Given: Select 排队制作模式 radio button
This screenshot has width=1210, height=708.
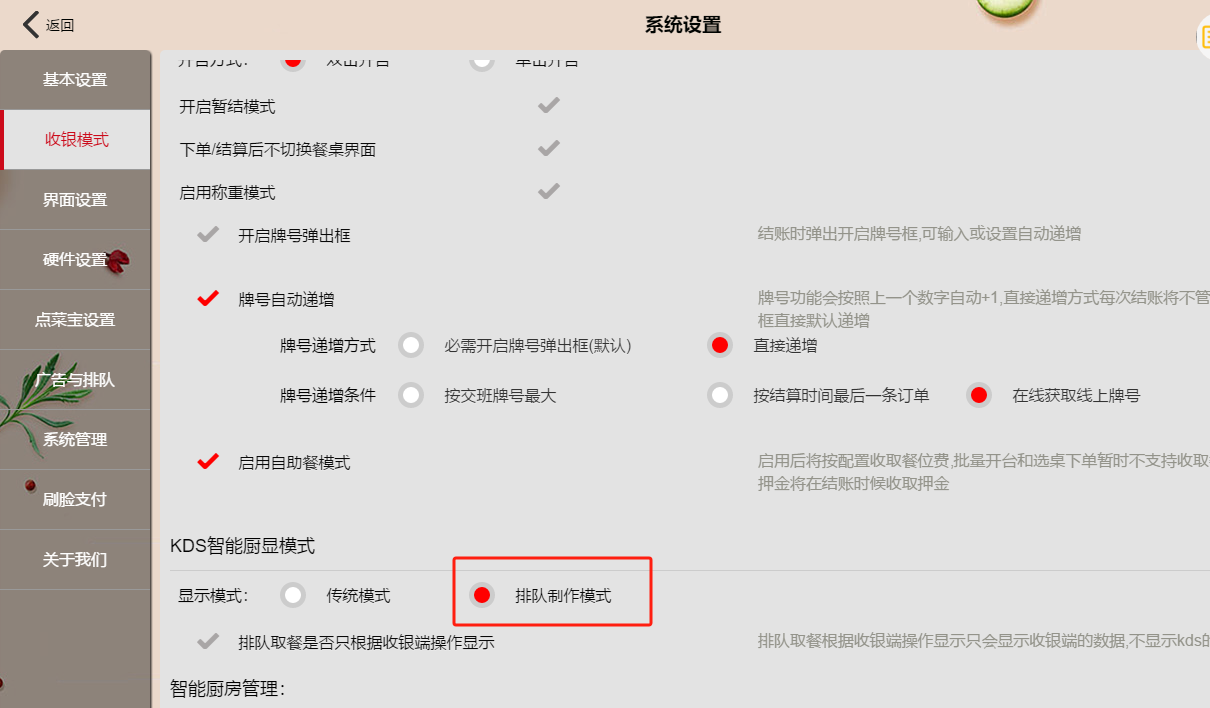Looking at the screenshot, I should tap(482, 595).
